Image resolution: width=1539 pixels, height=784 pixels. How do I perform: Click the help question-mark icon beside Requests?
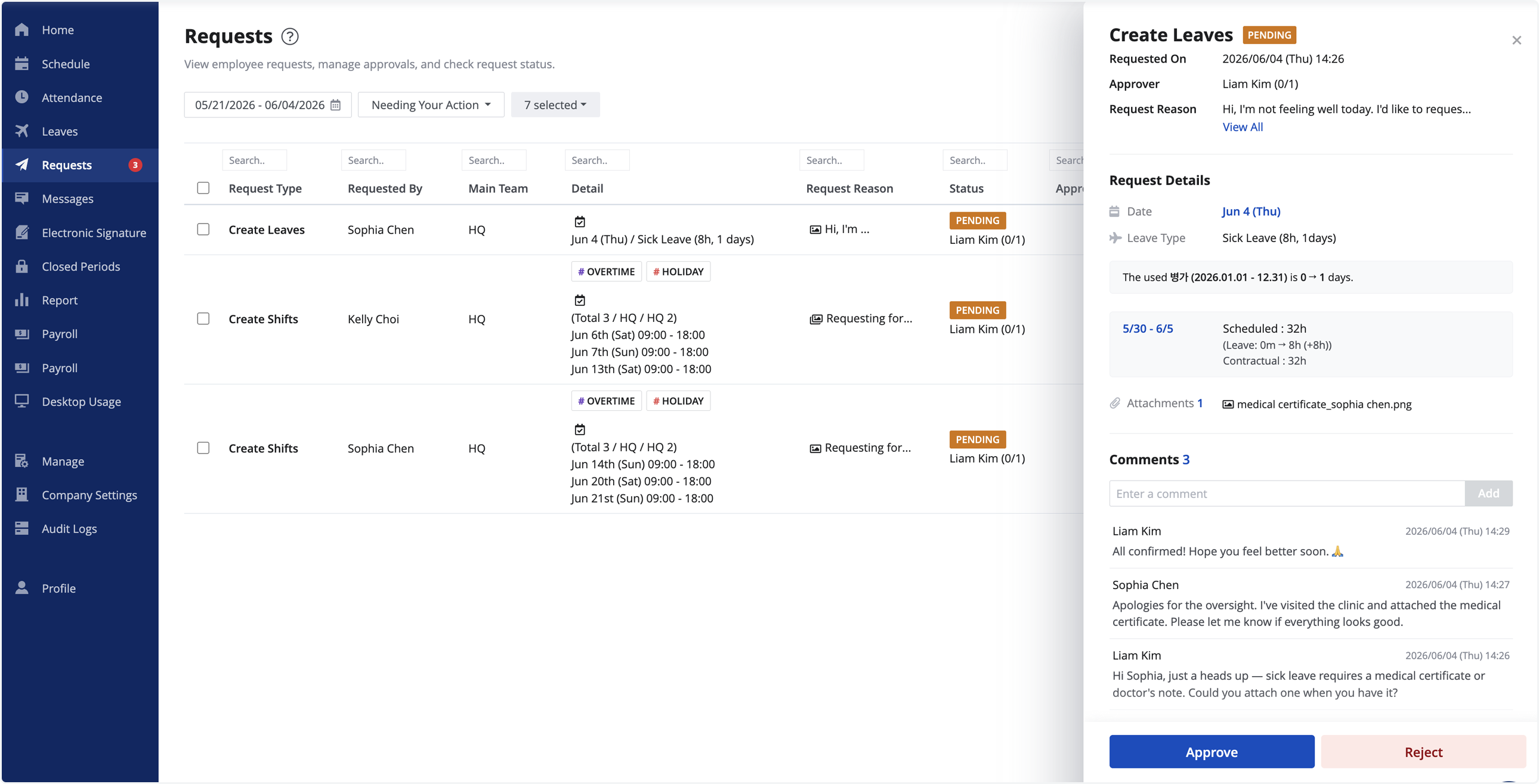(x=290, y=37)
